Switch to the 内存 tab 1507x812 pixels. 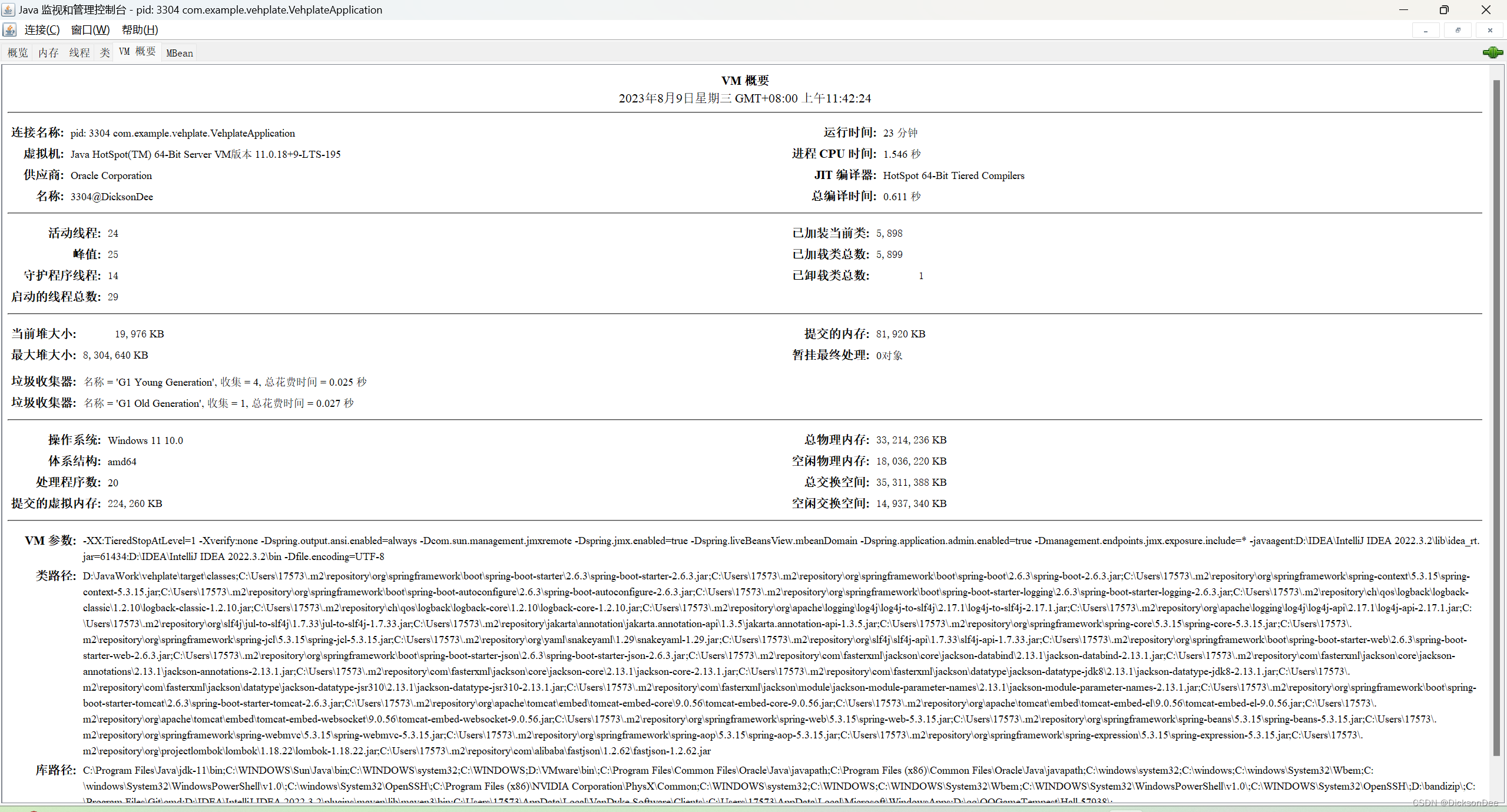(x=48, y=52)
